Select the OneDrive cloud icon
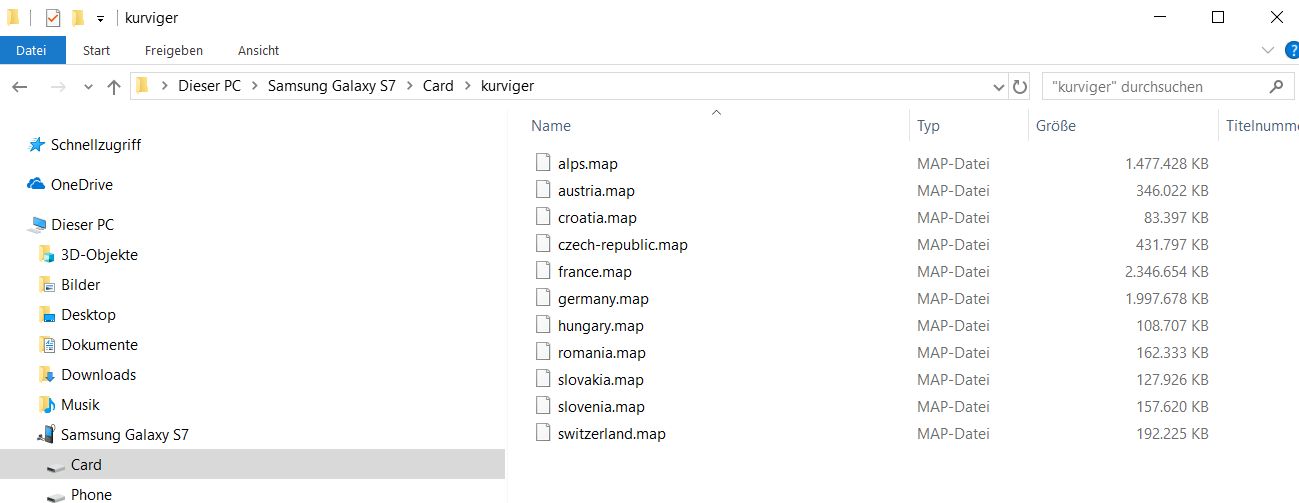This screenshot has height=503, width=1299. [x=37, y=185]
